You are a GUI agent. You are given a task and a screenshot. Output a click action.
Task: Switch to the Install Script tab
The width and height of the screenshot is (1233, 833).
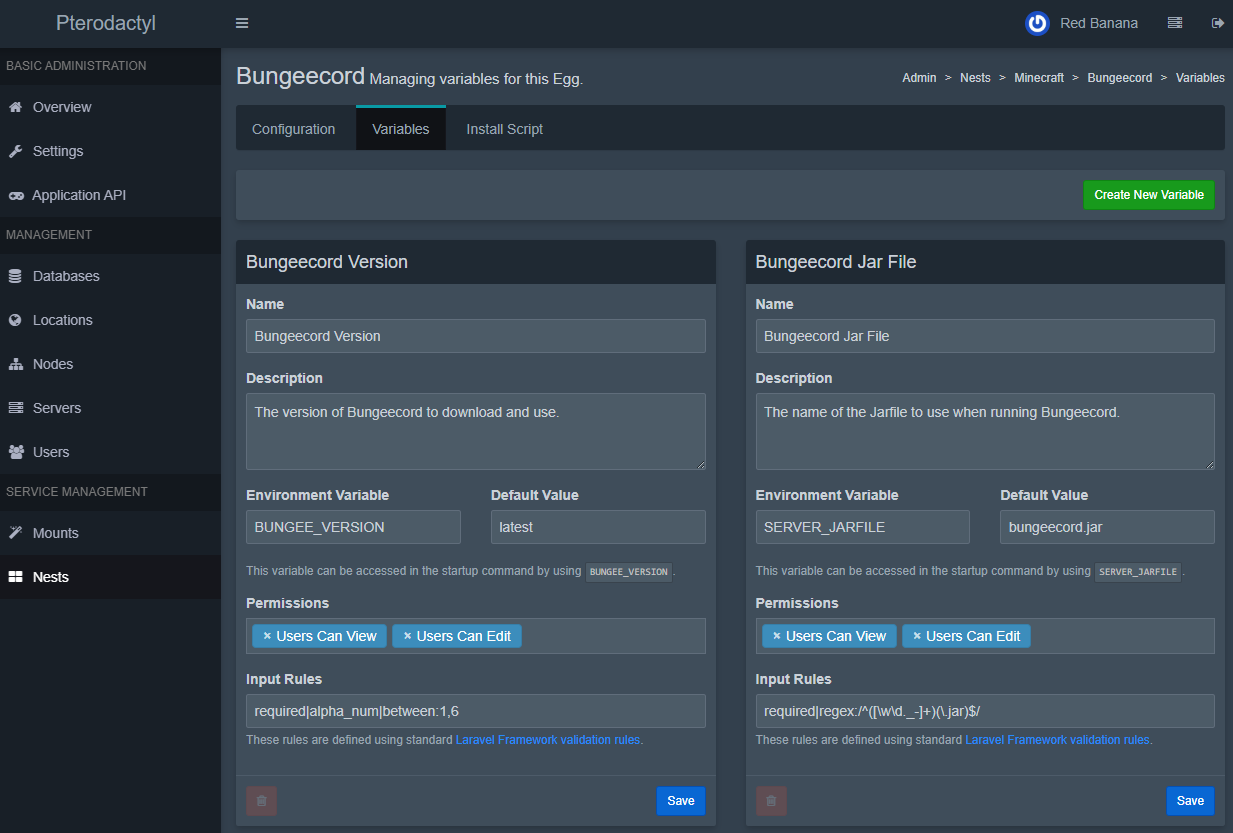(x=505, y=129)
